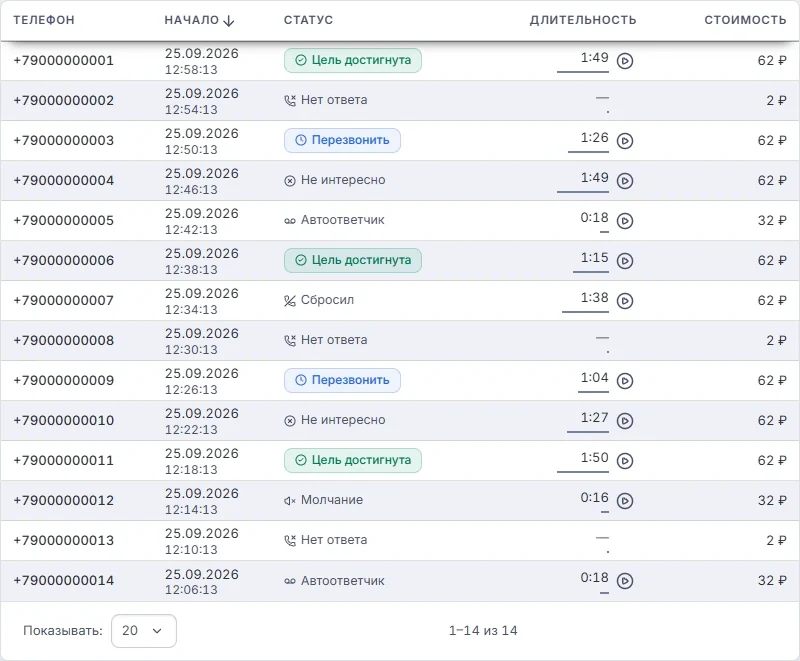Play the +79000000005 answering machine recording

point(625,221)
